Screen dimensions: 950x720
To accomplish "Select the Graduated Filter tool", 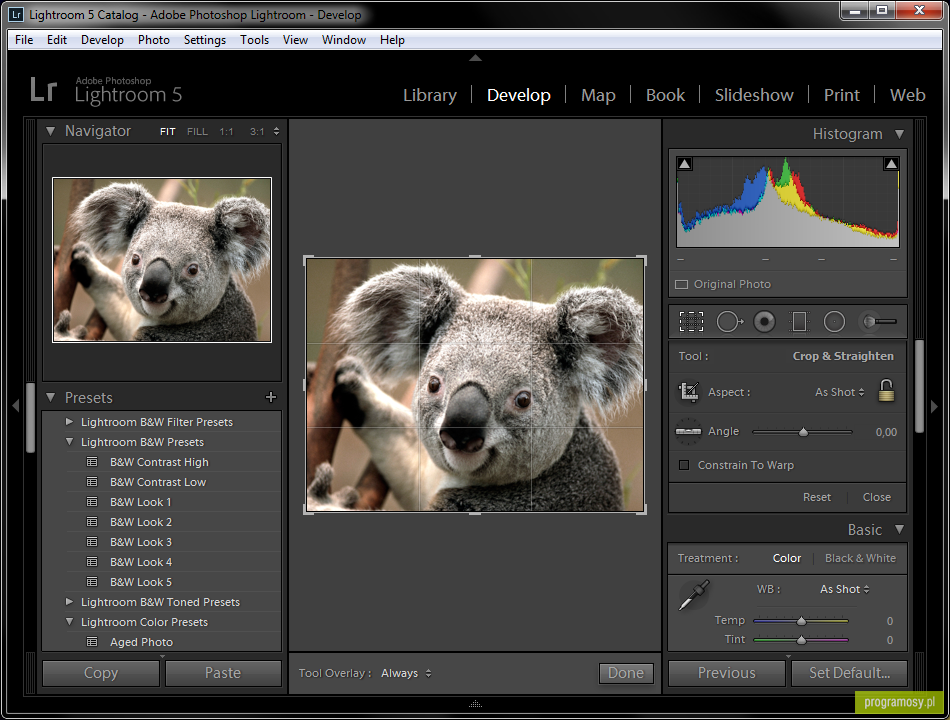I will tap(799, 322).
